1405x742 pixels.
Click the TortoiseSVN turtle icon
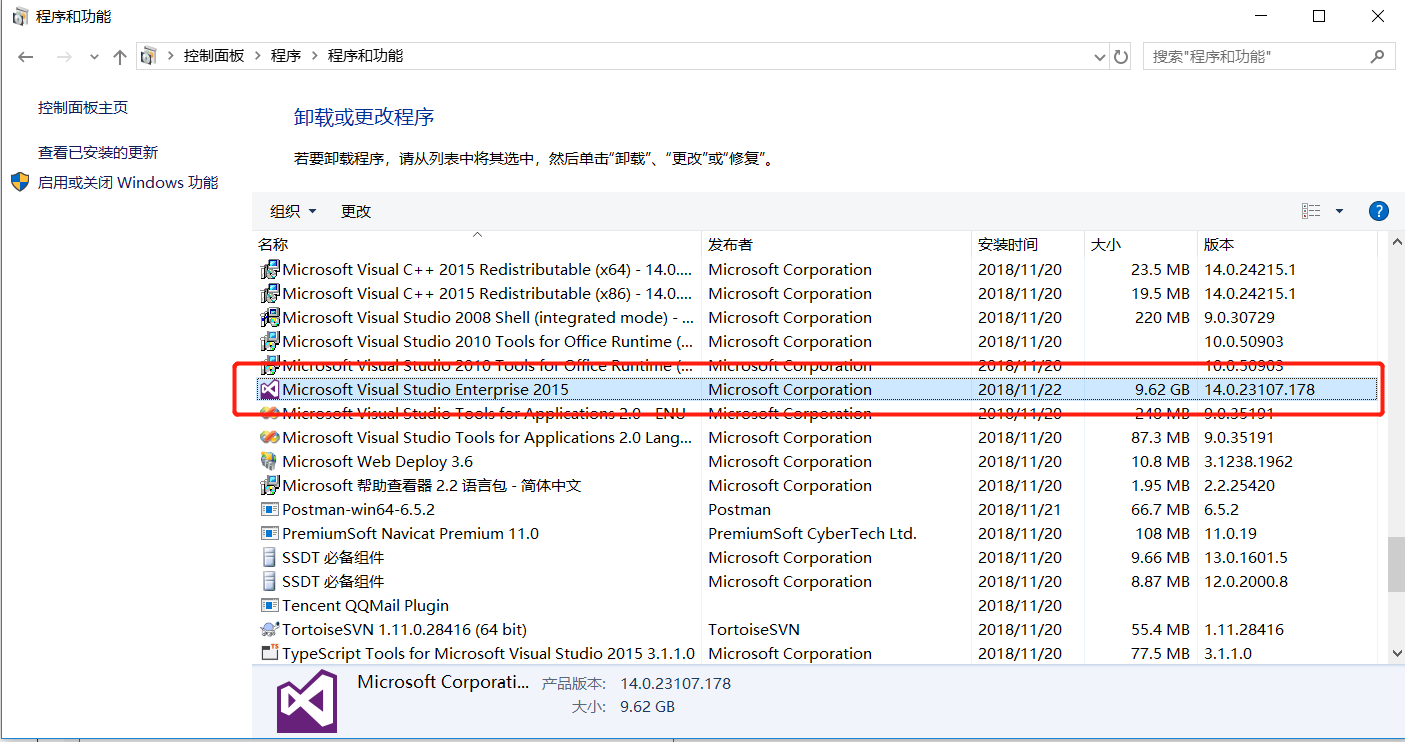(269, 629)
